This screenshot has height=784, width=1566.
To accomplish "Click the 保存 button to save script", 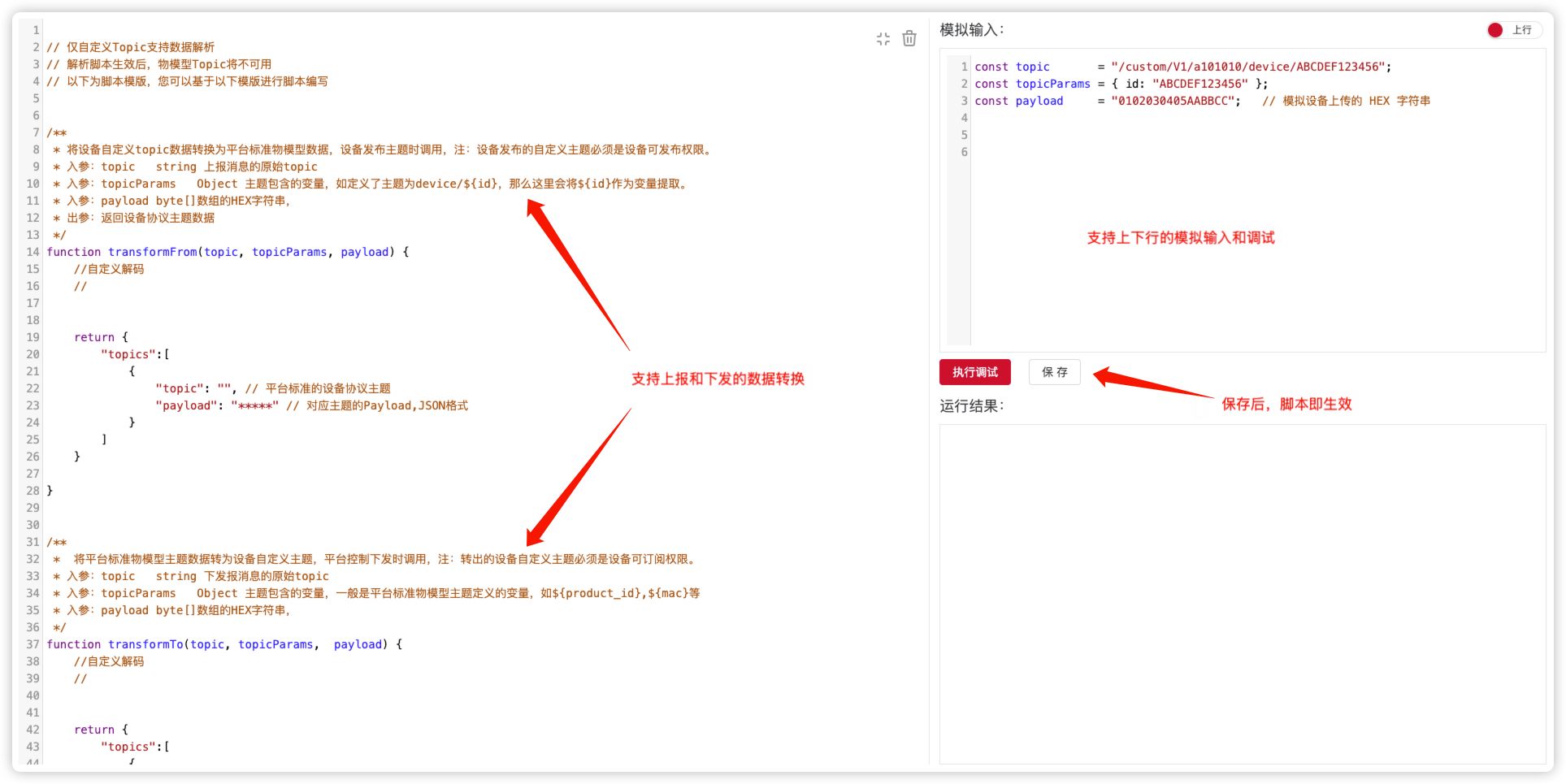I will pos(1054,372).
